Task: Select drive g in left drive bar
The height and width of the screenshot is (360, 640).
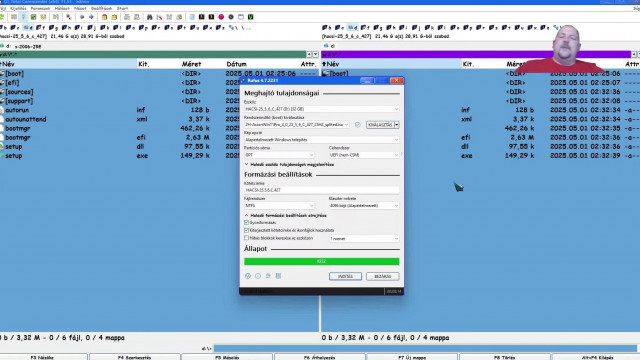Action: coord(53,28)
